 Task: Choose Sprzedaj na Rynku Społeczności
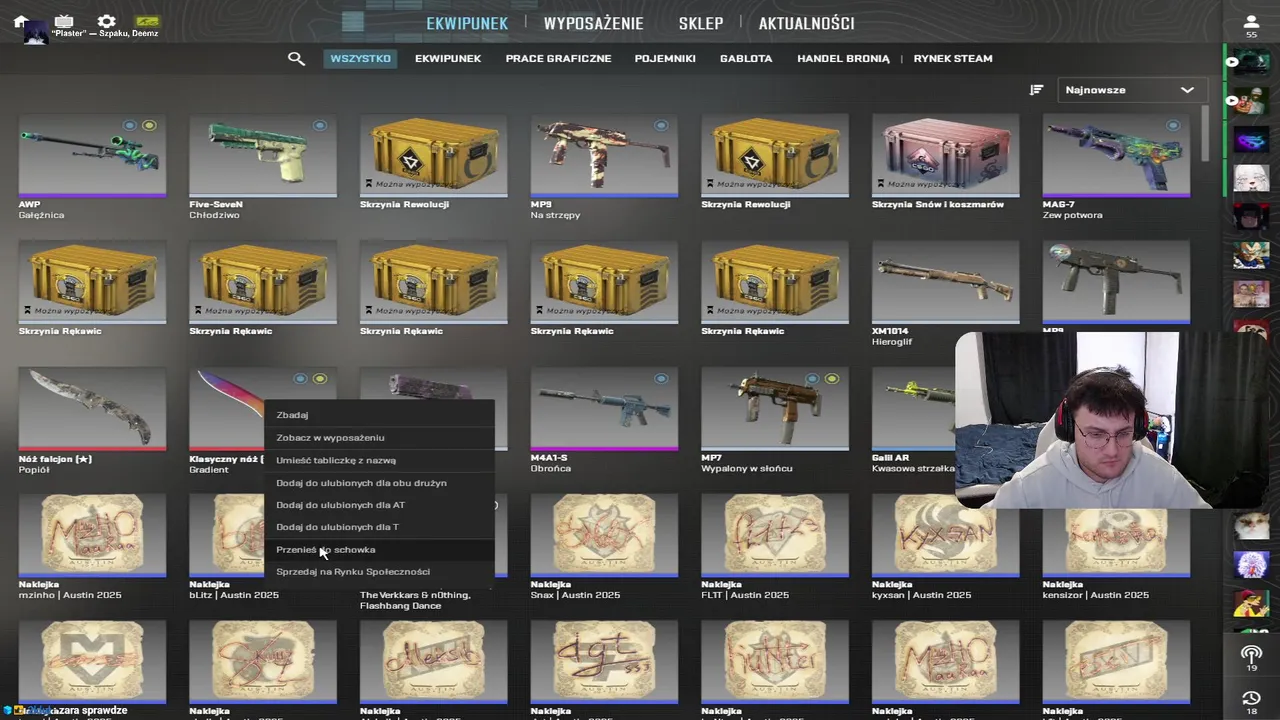point(379,572)
